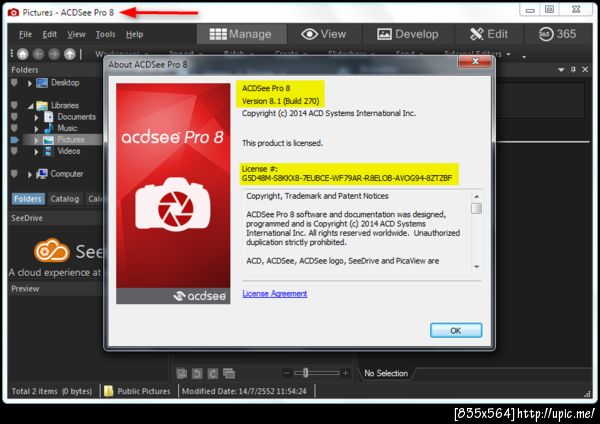
Task: Open the 365 mode
Action: tap(558, 34)
